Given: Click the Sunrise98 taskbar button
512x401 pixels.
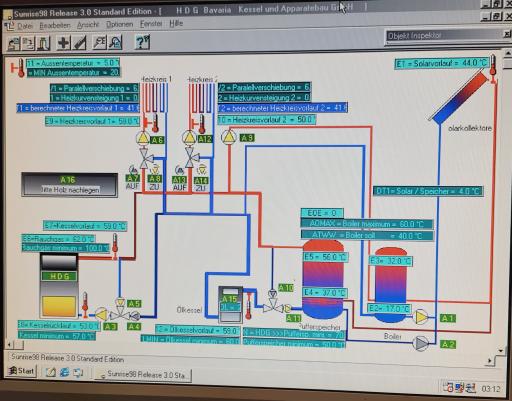Looking at the screenshot, I should [x=144, y=374].
